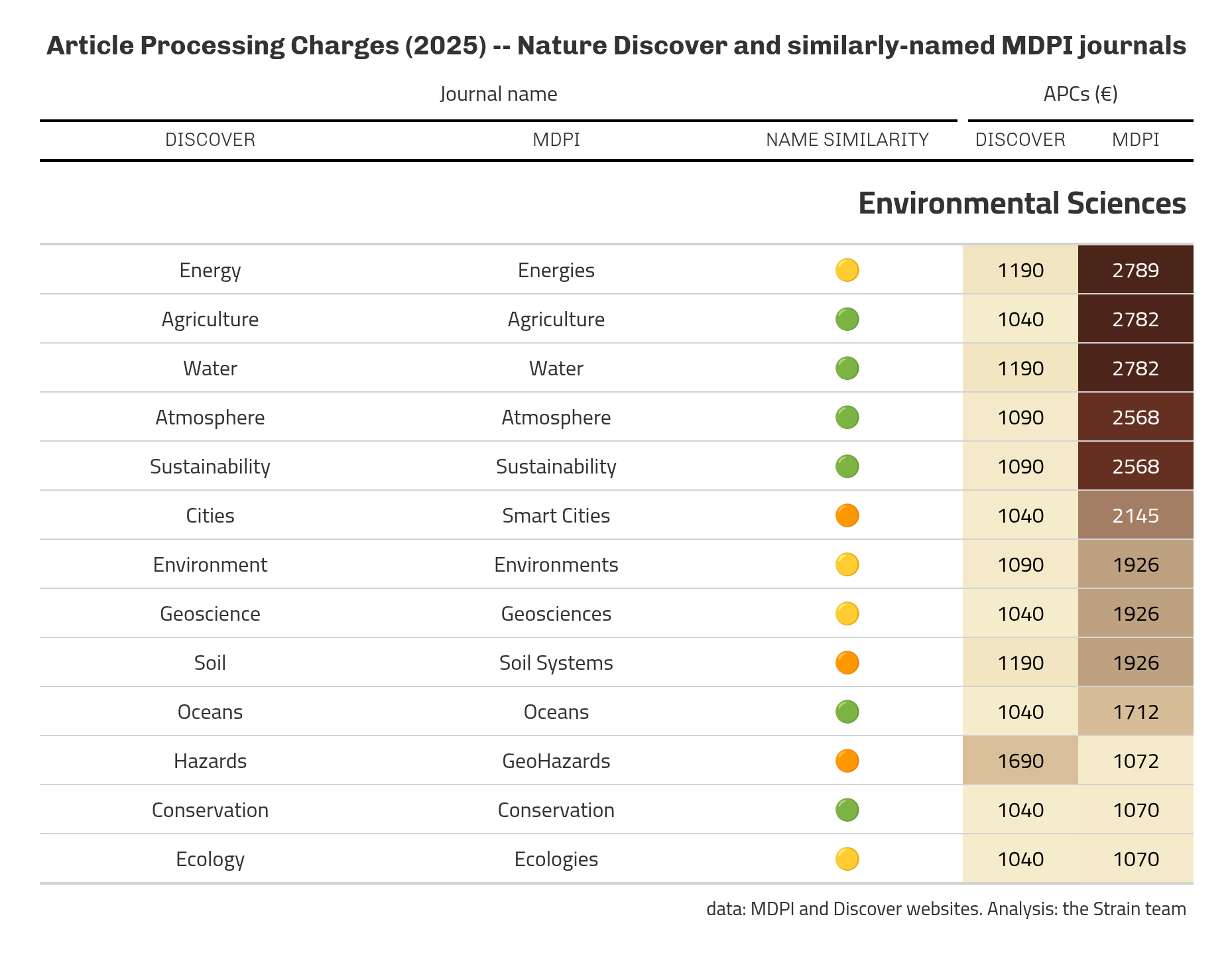Click the green dot in the Sustainability row

pyautogui.click(x=847, y=466)
